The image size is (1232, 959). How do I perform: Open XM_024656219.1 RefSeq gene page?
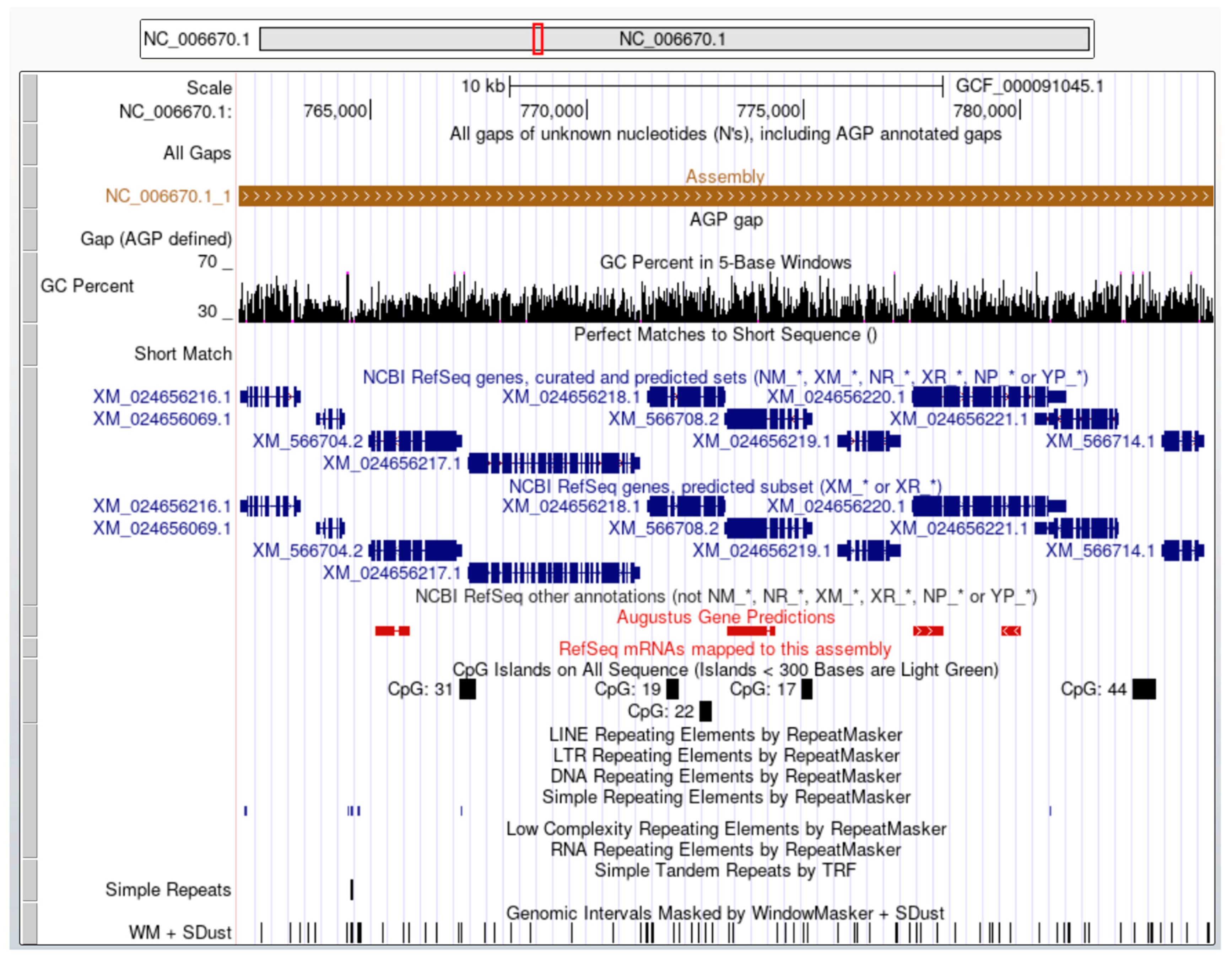(x=767, y=440)
